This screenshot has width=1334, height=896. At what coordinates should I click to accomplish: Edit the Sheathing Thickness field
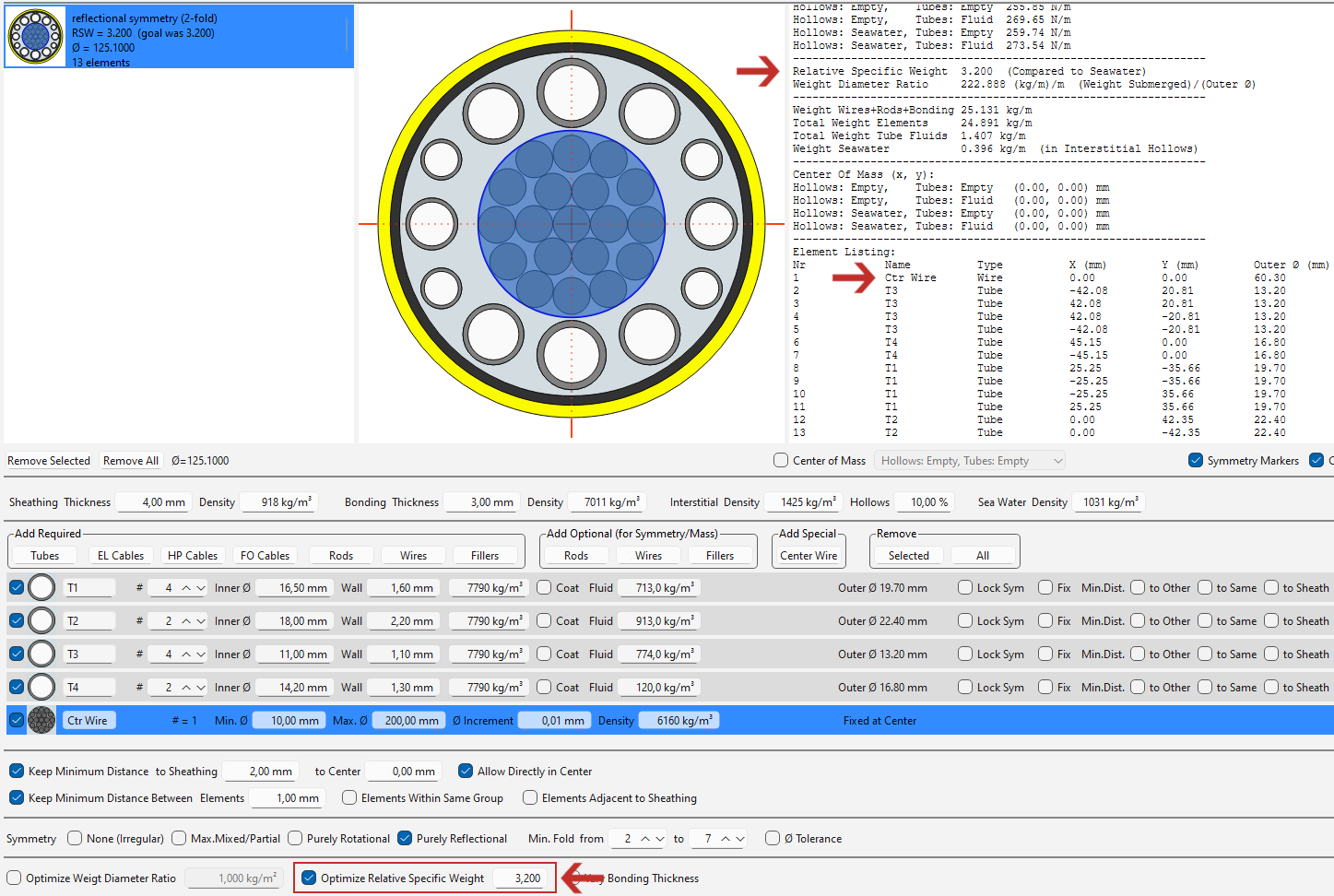click(154, 501)
